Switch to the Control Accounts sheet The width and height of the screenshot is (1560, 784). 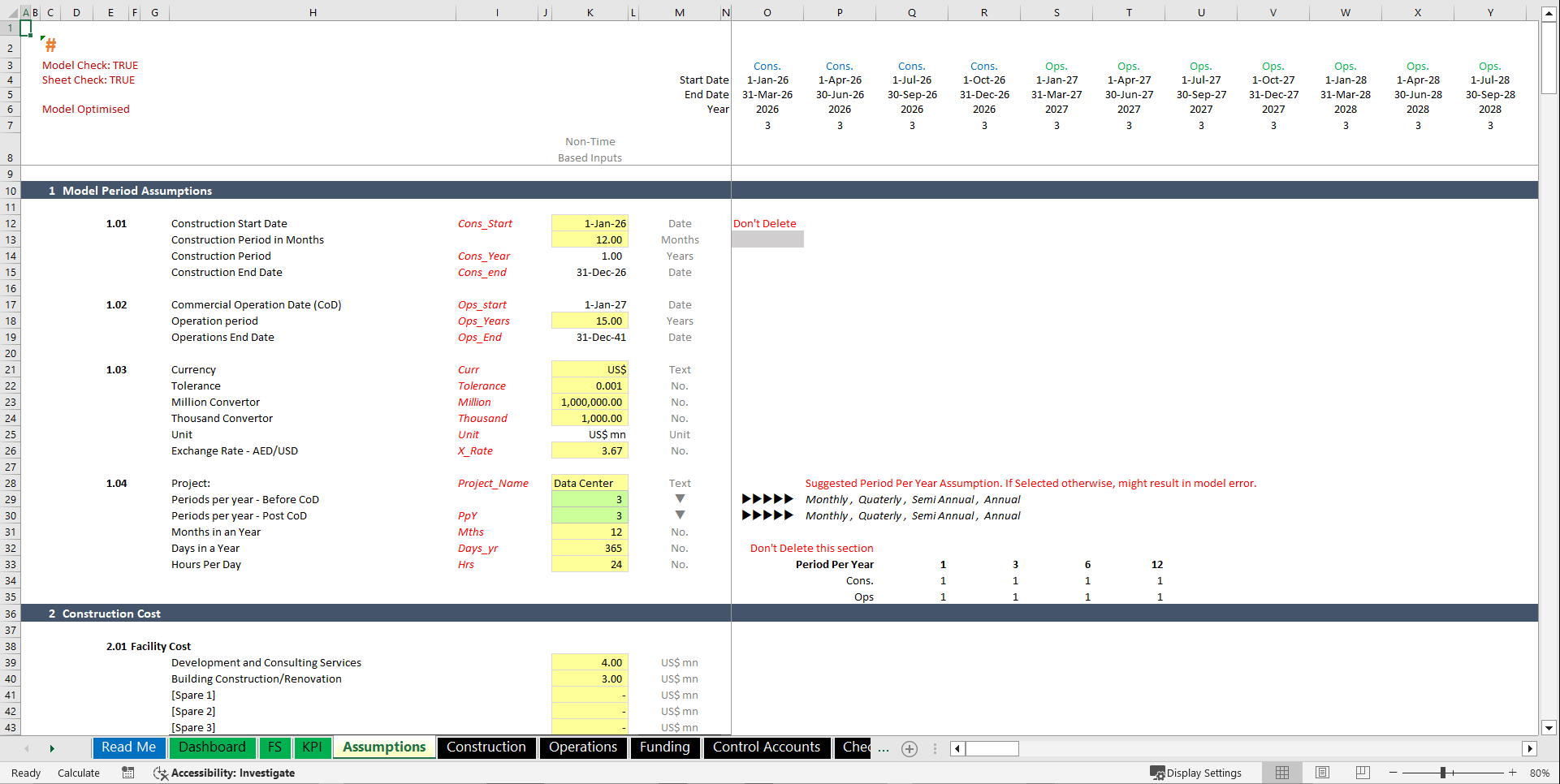pos(766,747)
